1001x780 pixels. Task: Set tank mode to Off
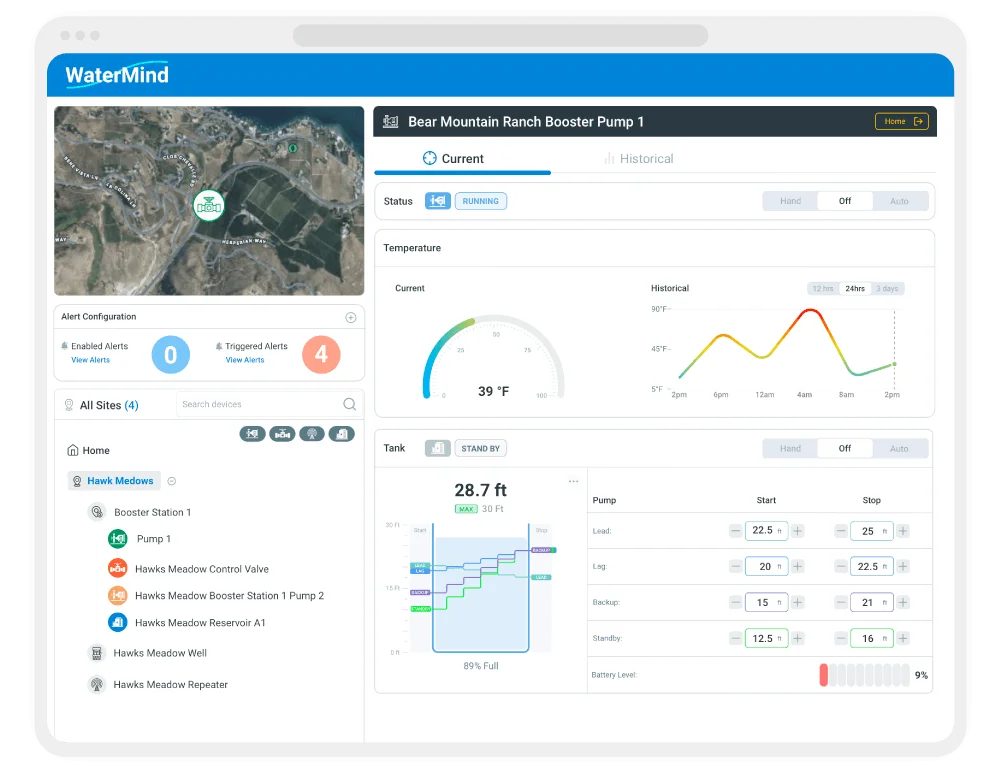(x=845, y=449)
